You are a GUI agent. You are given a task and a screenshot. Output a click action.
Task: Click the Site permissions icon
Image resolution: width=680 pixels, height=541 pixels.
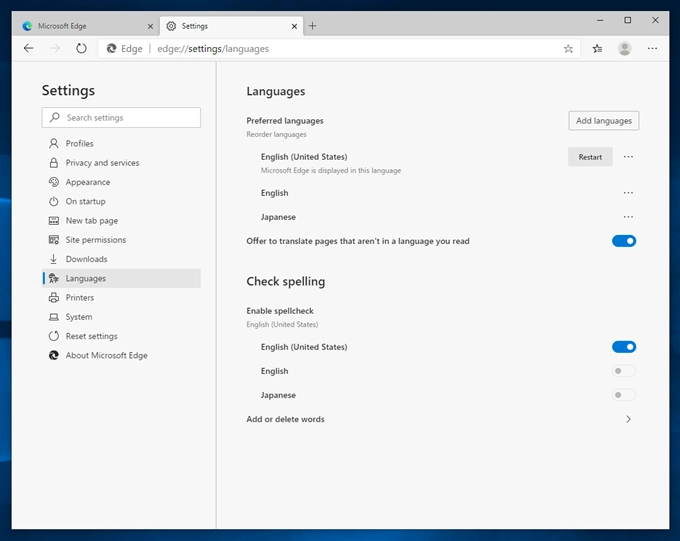click(53, 239)
